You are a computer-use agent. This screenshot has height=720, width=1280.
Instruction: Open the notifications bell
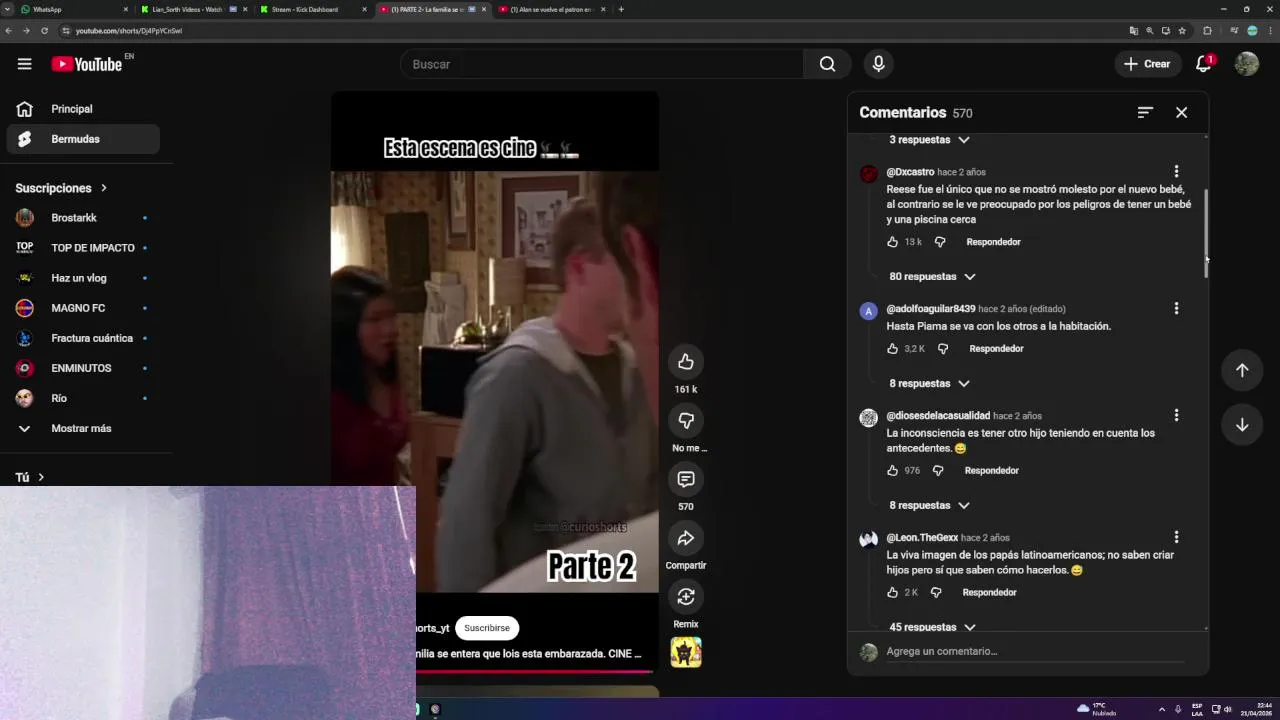[1203, 64]
